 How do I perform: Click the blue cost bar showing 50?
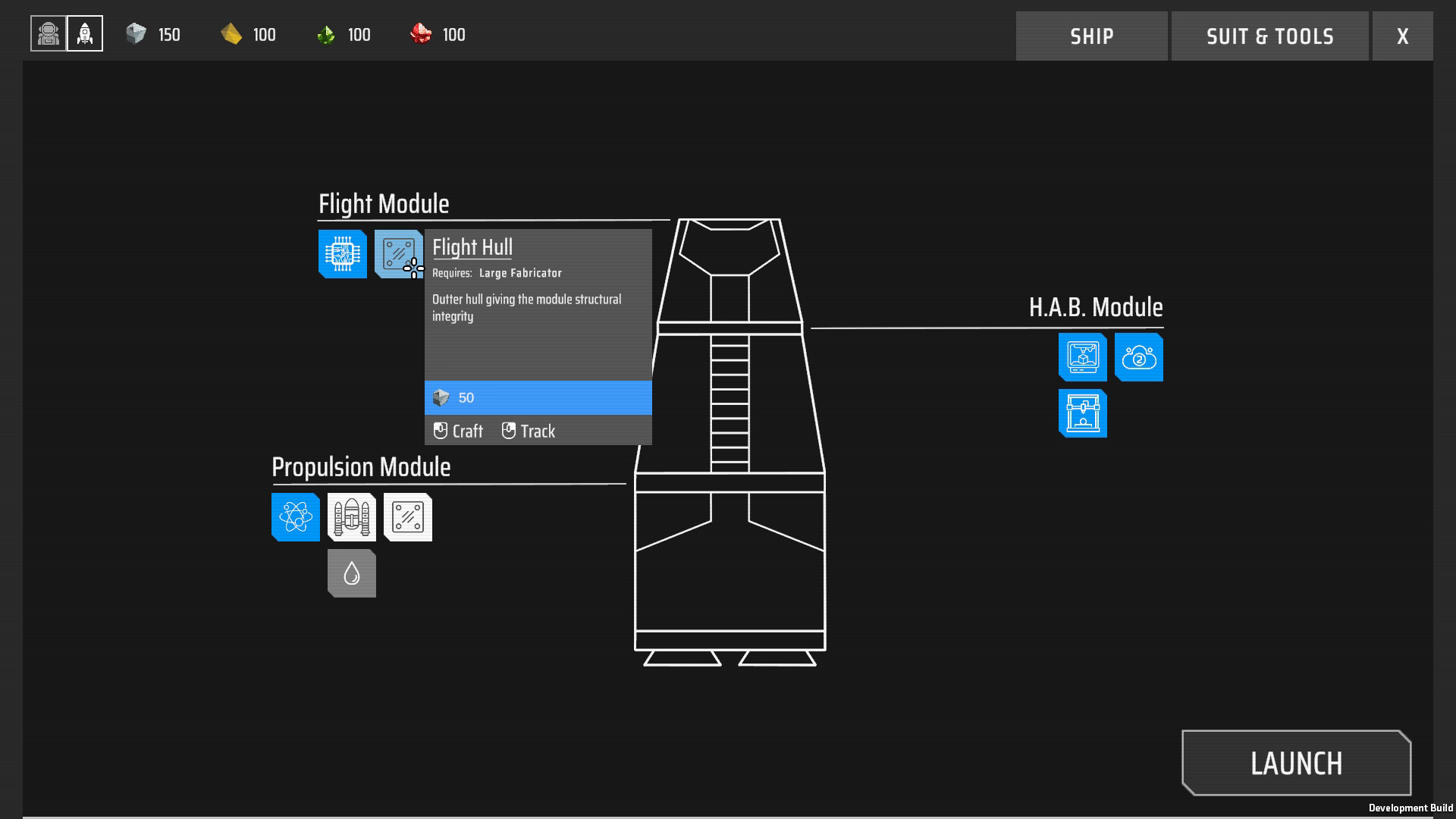coord(538,397)
